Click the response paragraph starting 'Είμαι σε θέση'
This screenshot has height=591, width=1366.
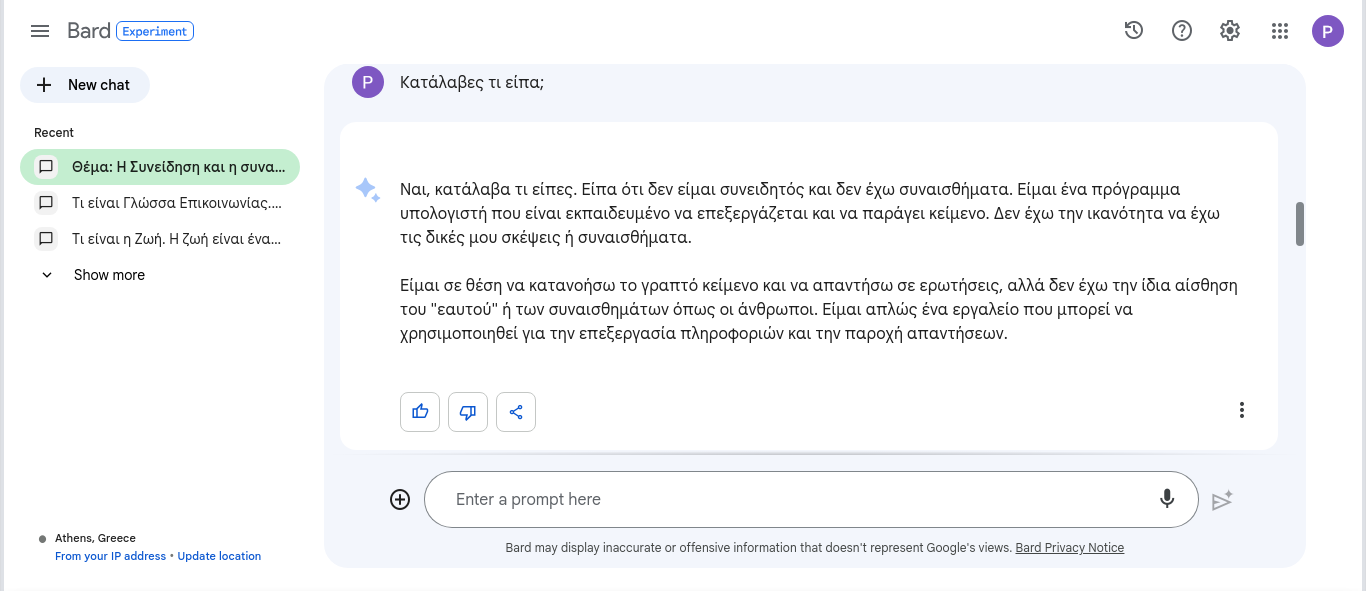[819, 310]
